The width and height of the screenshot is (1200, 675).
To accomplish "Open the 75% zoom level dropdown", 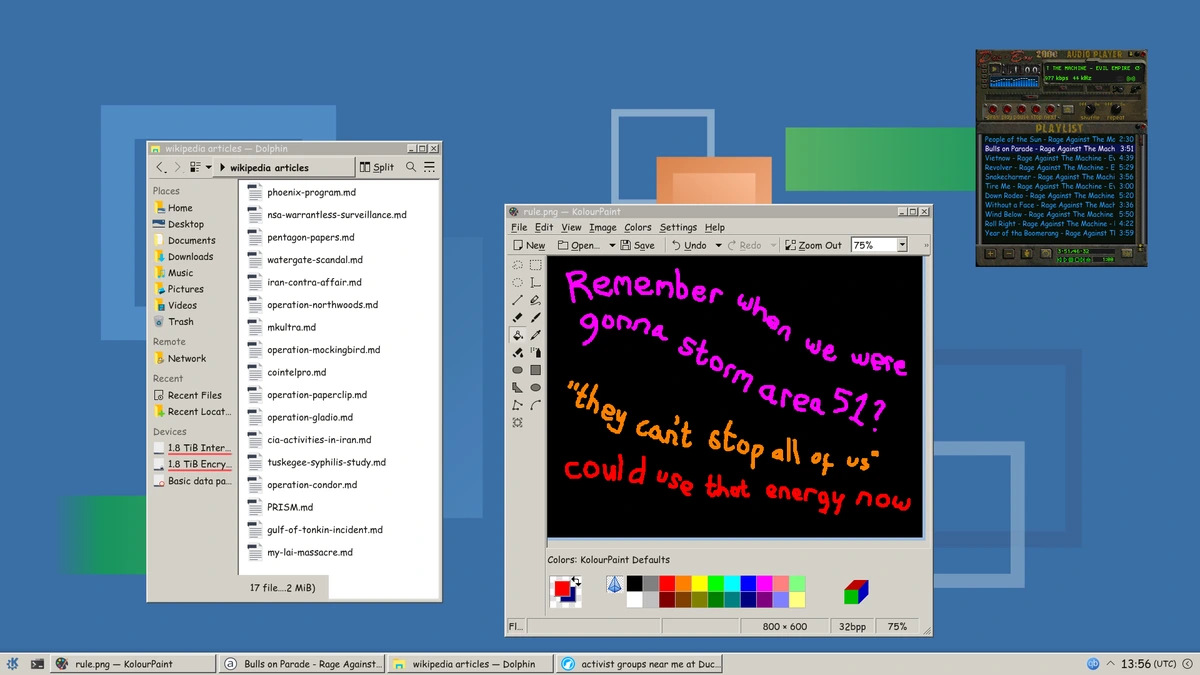I will tap(901, 244).
